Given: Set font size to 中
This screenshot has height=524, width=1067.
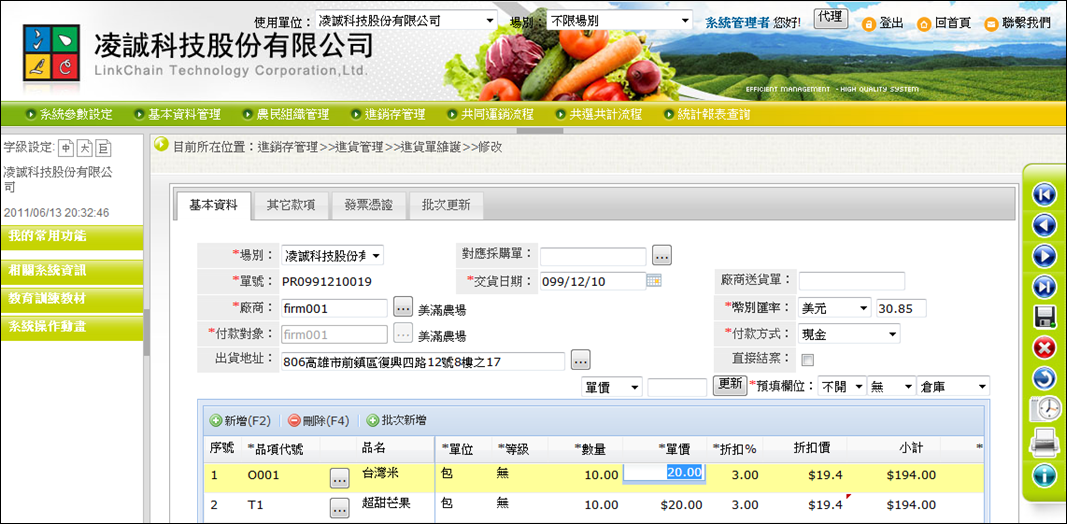Looking at the screenshot, I should point(66,148).
